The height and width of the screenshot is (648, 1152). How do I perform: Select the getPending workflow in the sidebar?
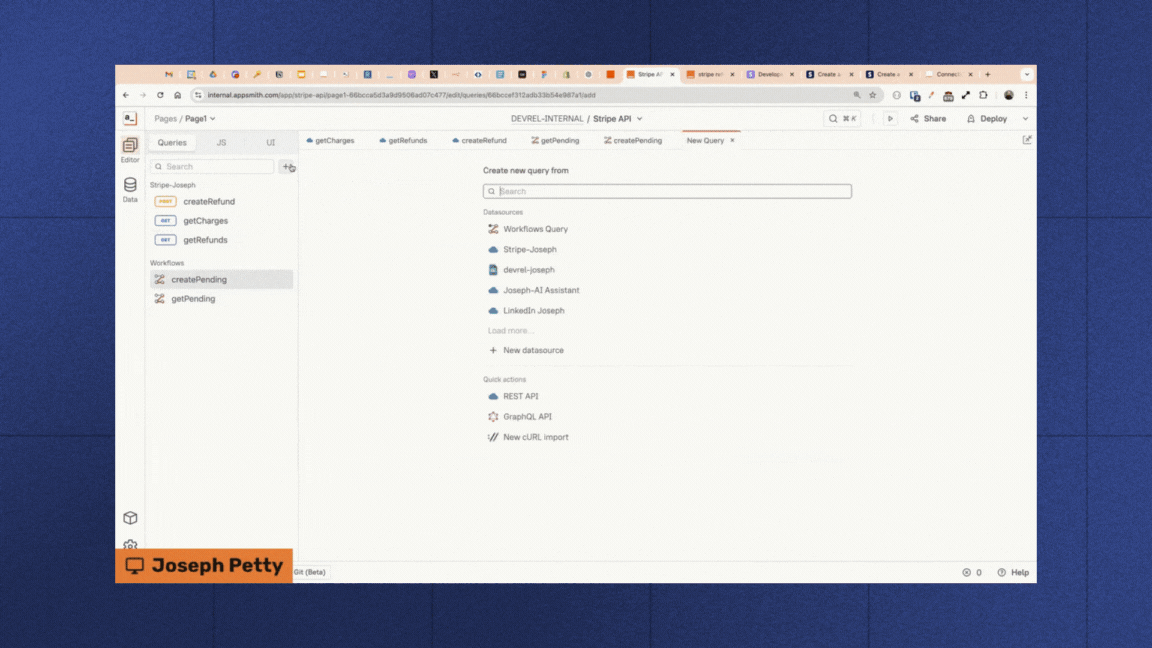194,298
